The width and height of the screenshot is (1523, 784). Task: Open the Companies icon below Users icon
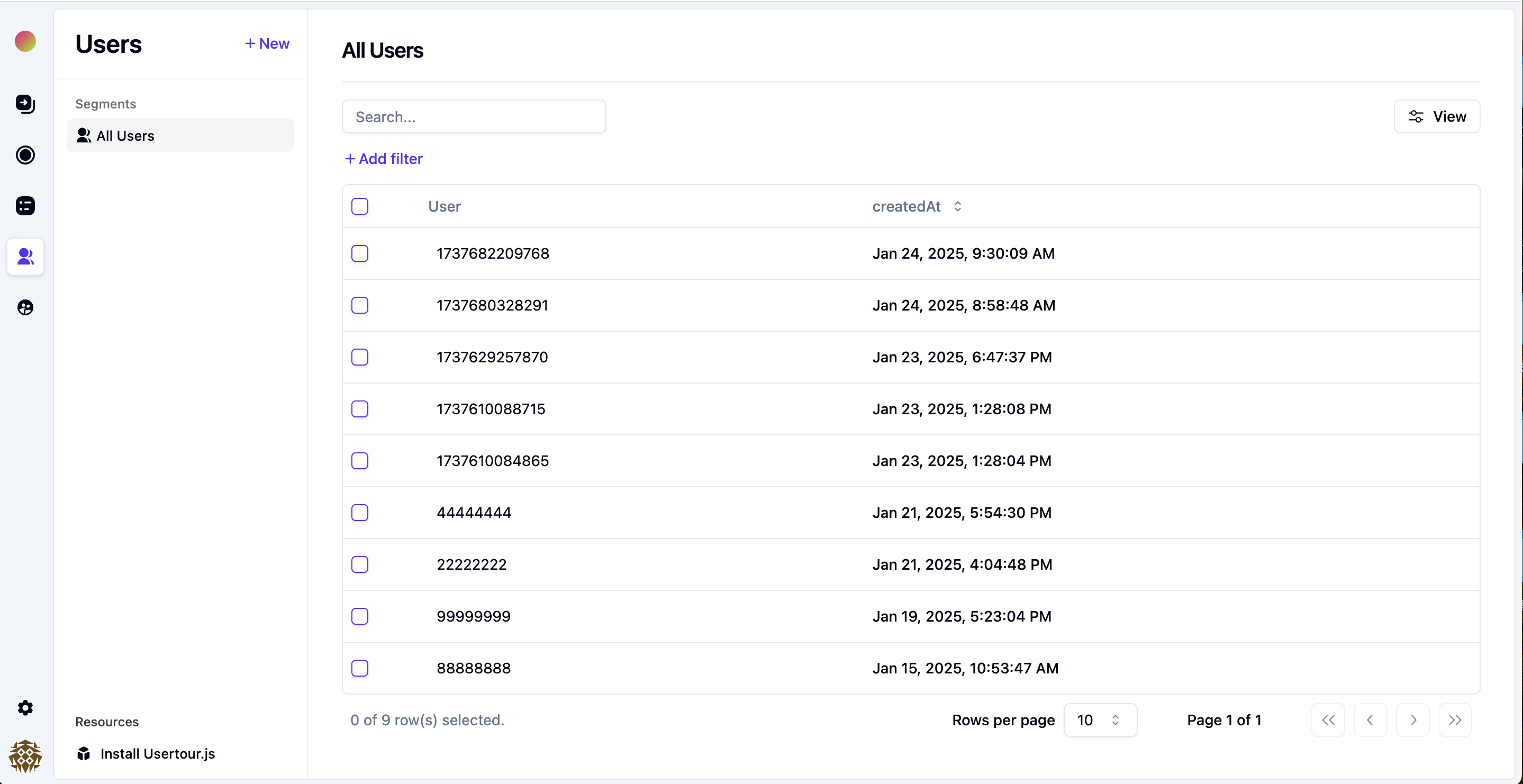point(25,307)
